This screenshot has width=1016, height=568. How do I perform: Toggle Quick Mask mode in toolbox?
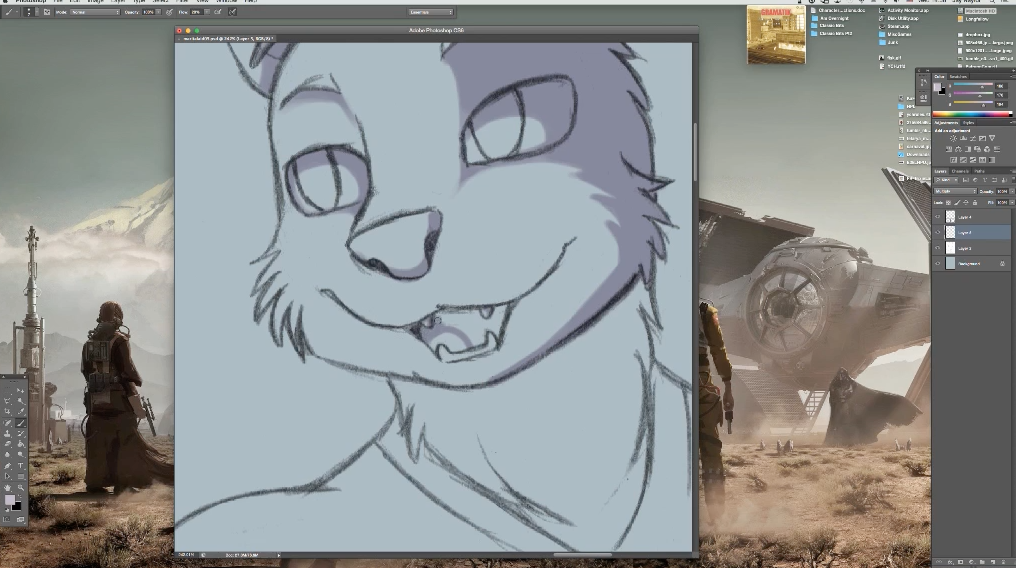(x=6, y=519)
